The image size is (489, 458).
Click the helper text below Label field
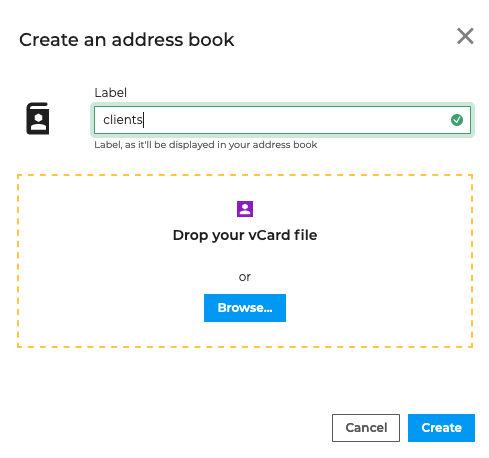click(x=206, y=145)
